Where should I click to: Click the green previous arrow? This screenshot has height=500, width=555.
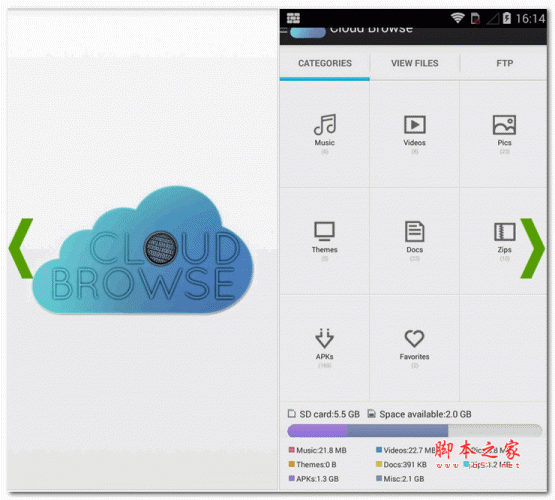(21, 248)
